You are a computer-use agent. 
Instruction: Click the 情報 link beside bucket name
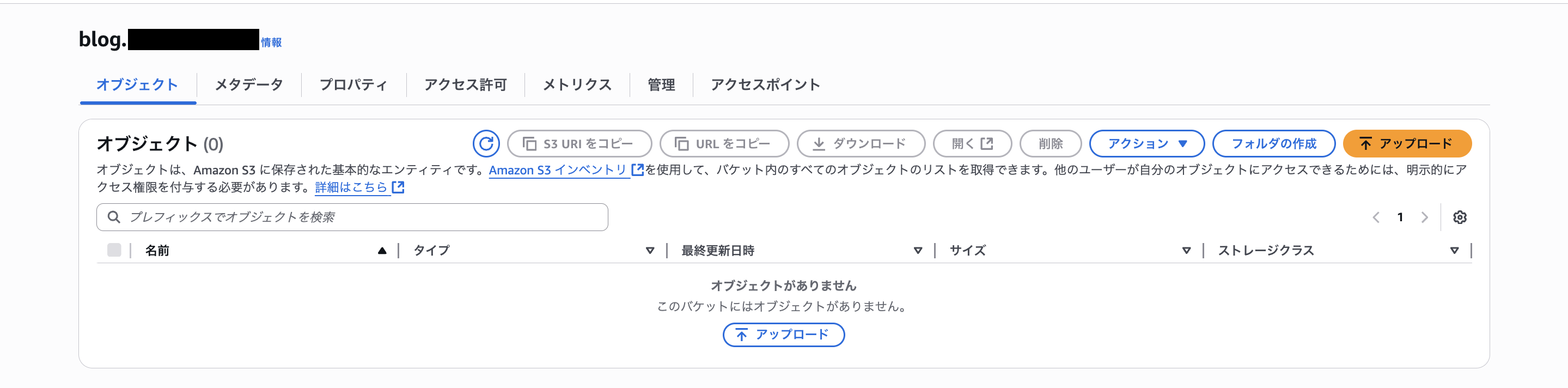click(x=271, y=43)
